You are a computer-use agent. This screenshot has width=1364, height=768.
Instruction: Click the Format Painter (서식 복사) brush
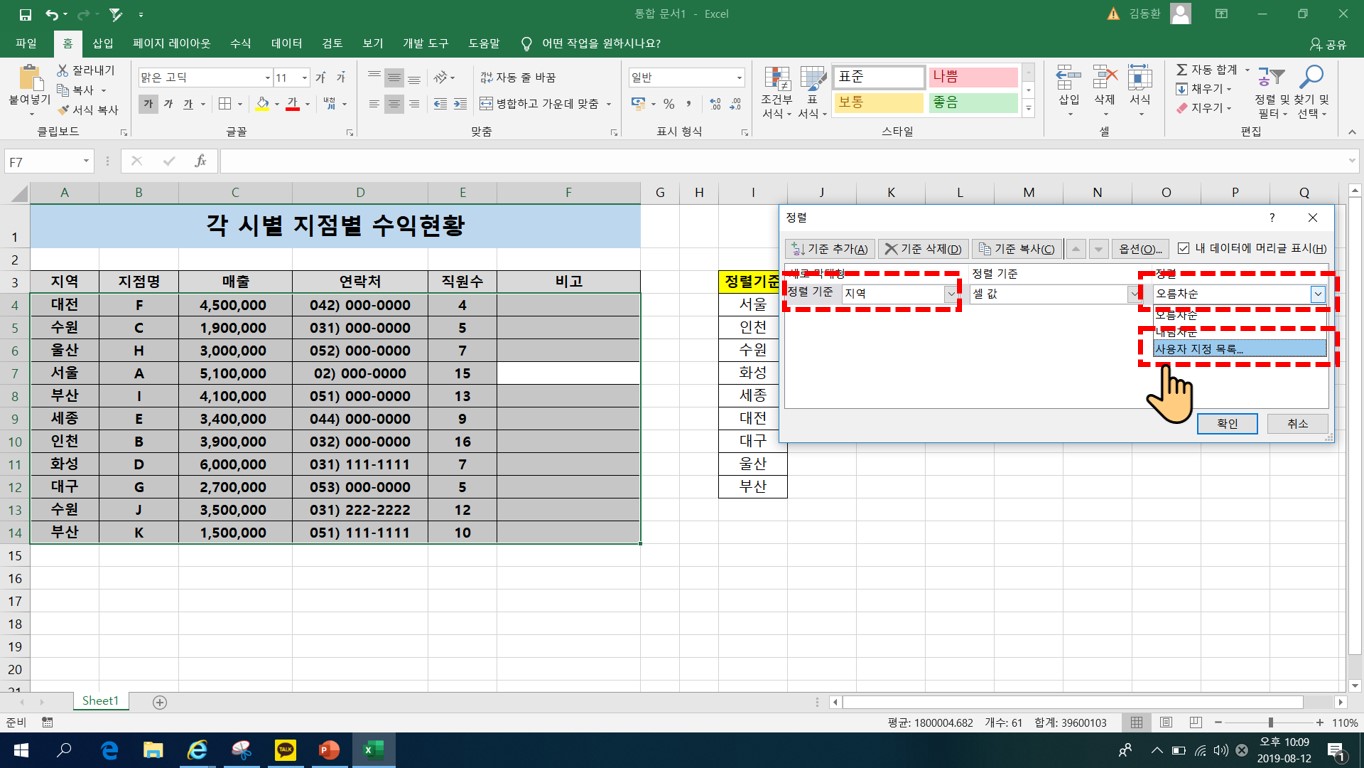coord(62,109)
